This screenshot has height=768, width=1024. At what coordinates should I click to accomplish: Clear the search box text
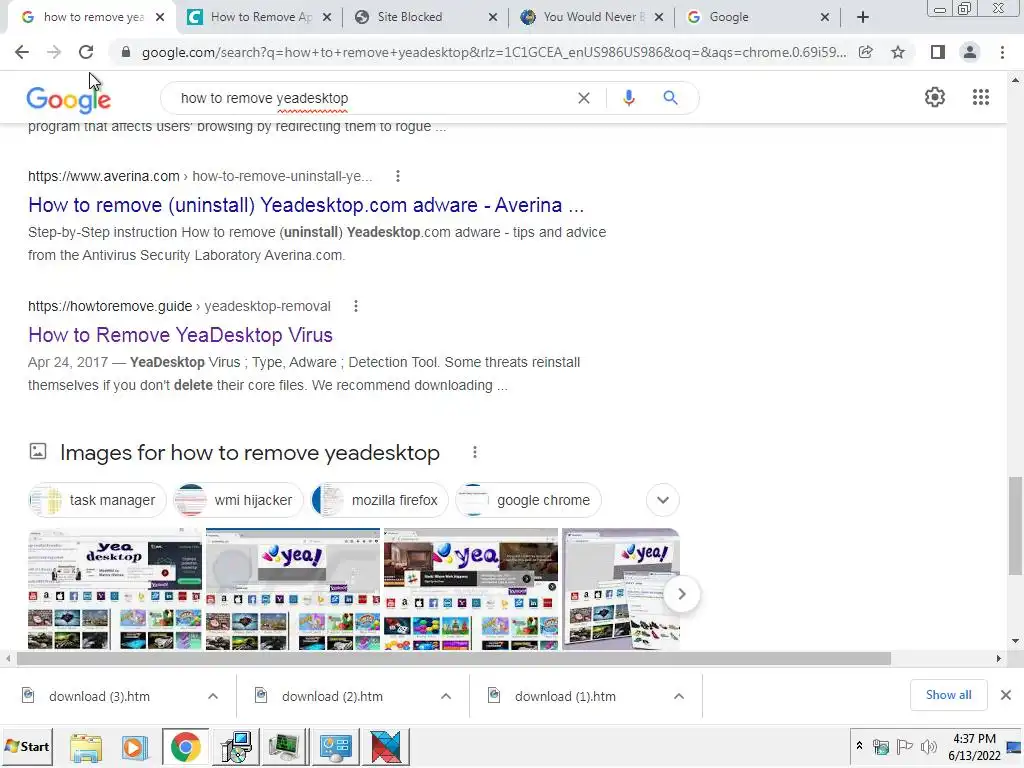[584, 98]
